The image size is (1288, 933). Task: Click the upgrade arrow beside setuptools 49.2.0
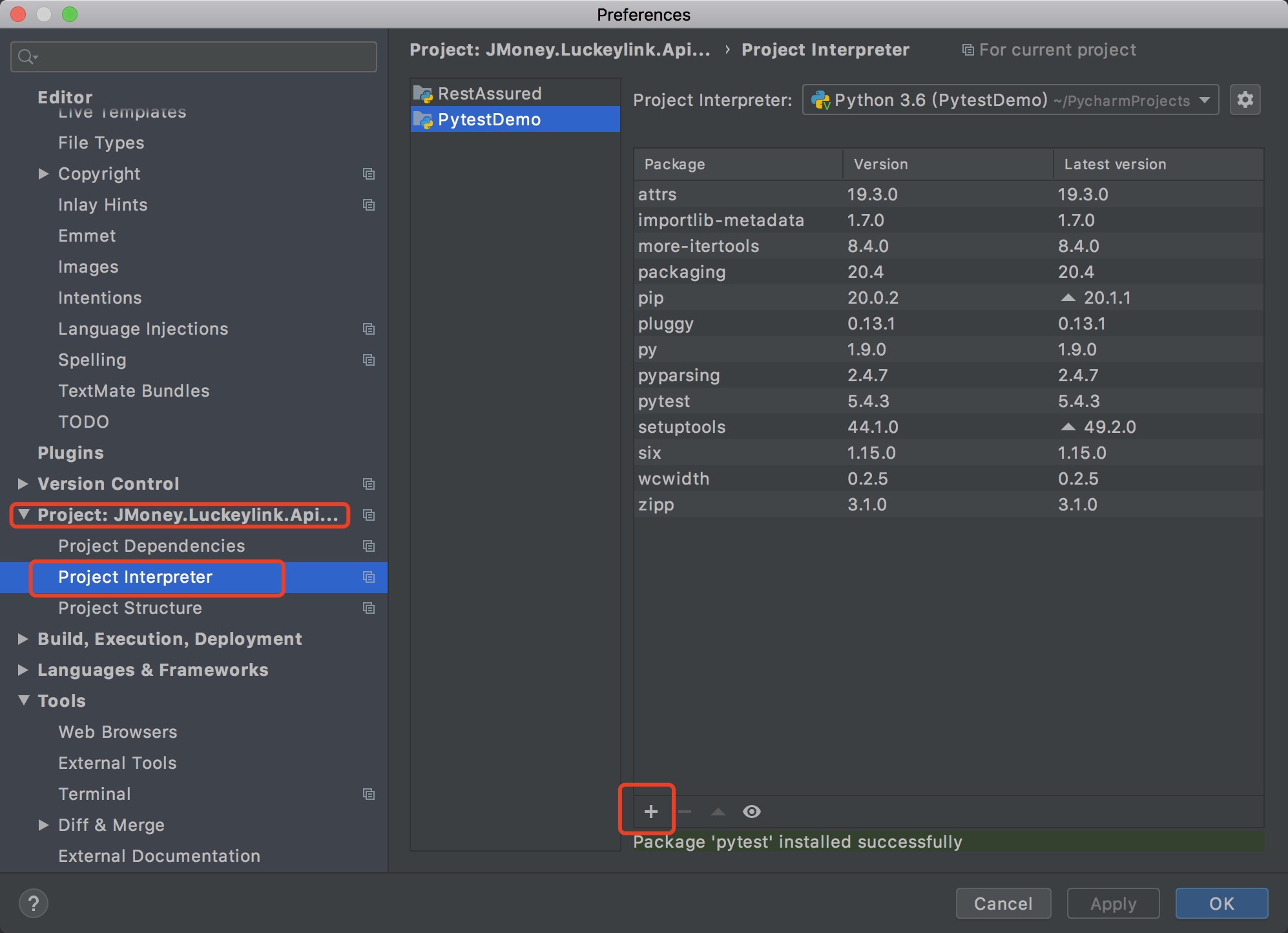click(x=1068, y=426)
